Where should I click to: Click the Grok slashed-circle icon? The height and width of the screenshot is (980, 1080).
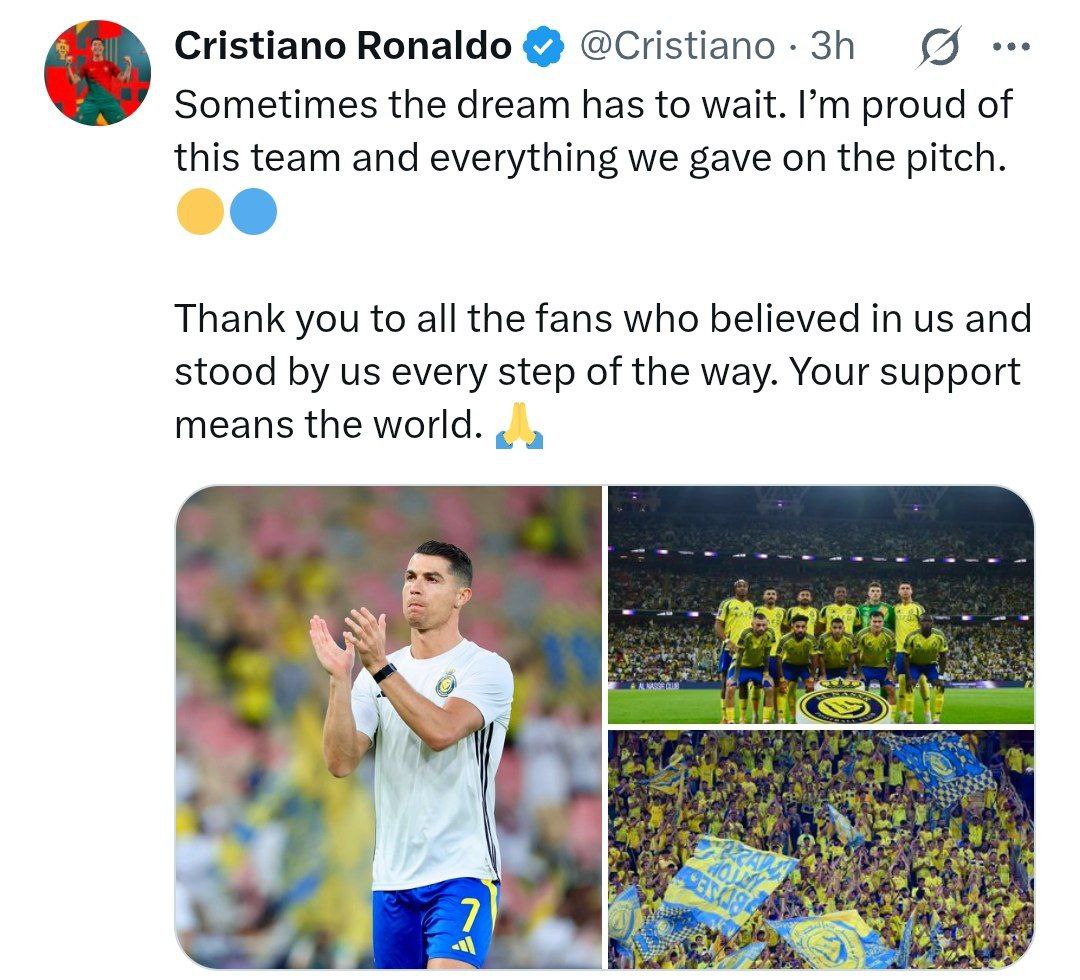pyautogui.click(x=937, y=47)
